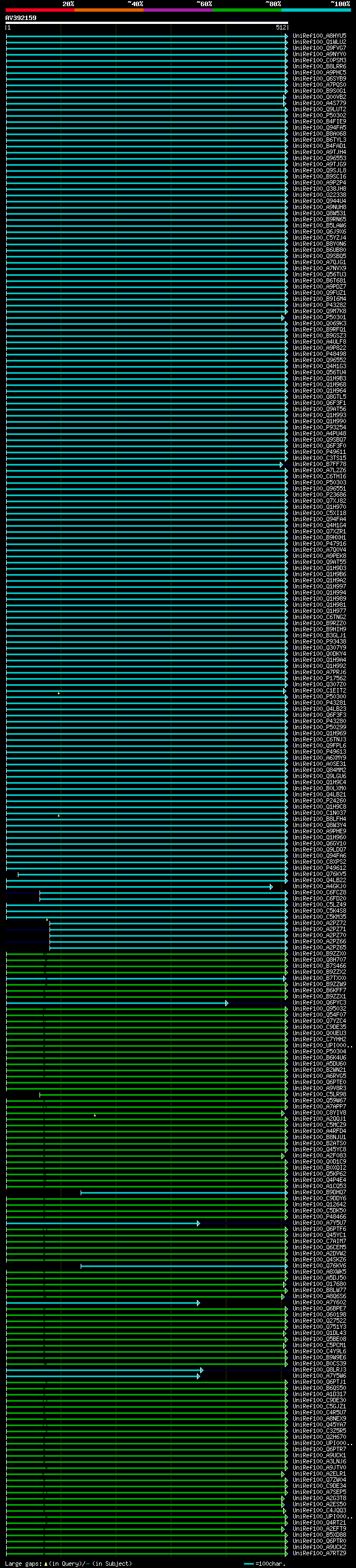Select hit label UniRef100_A7RTZ9

click(x=319, y=1553)
